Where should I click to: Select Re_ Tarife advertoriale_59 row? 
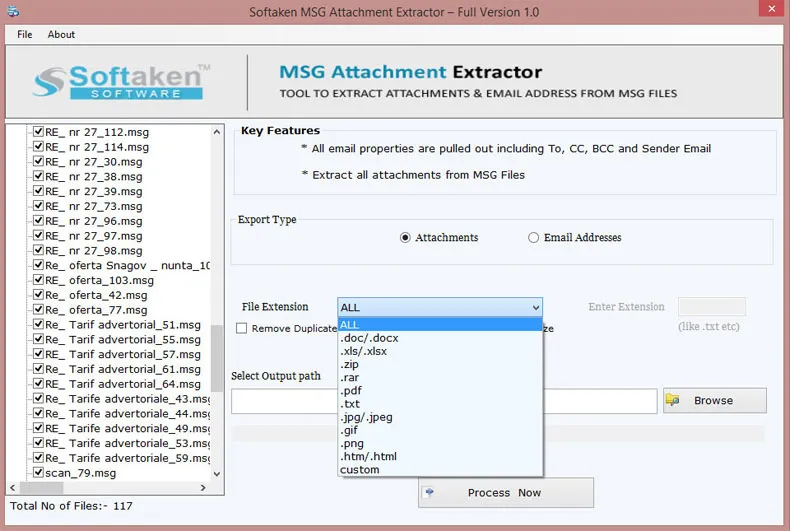127,457
